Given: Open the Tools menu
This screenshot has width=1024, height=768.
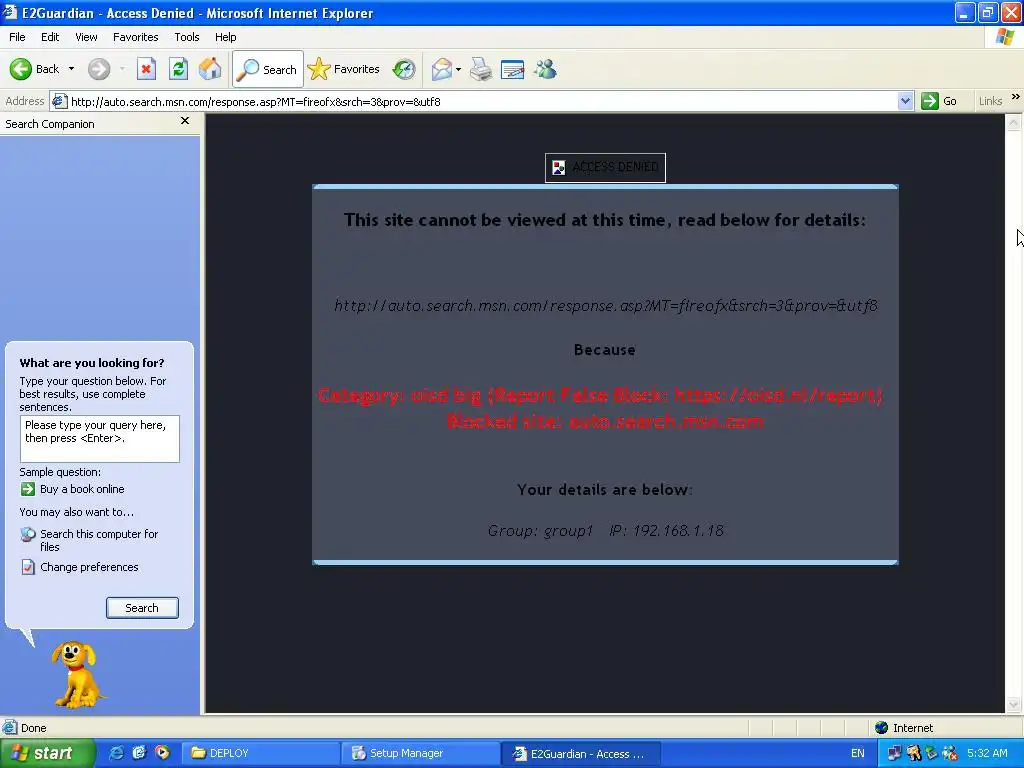Looking at the screenshot, I should [187, 37].
